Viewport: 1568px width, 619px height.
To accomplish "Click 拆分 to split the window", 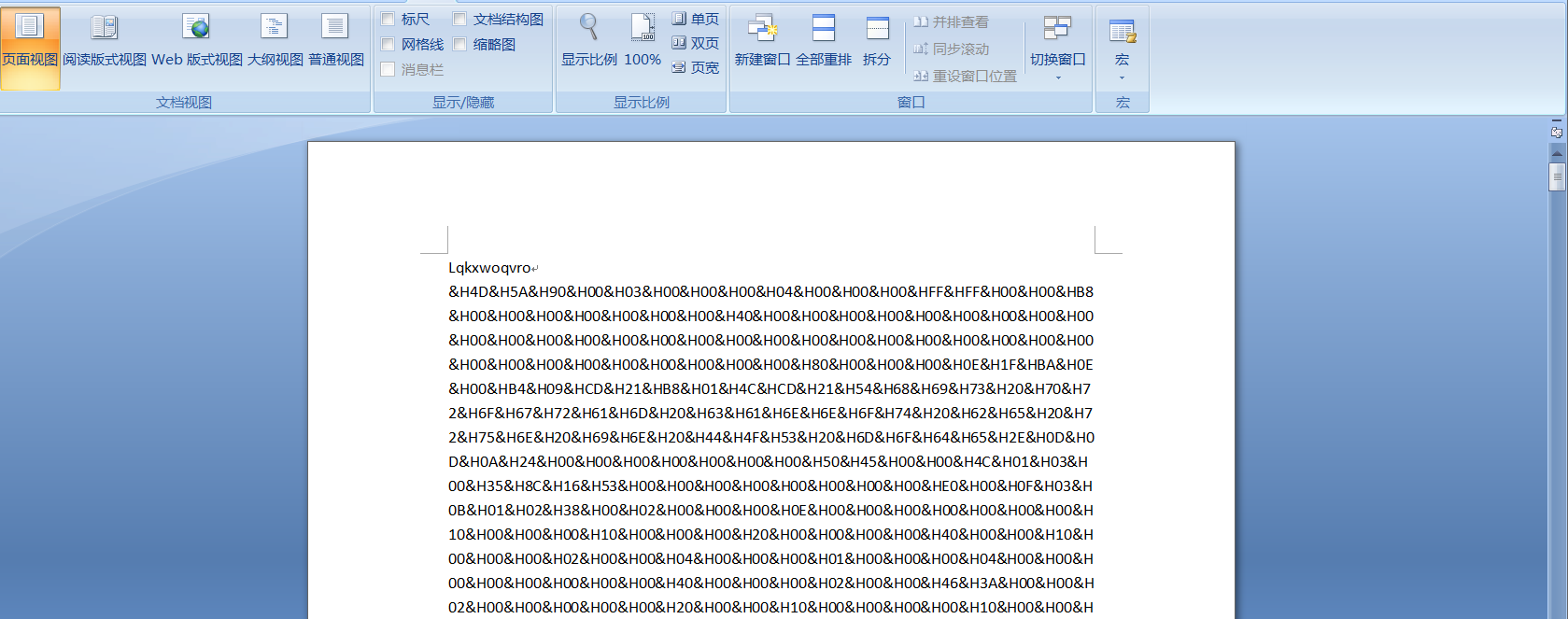I will point(876,41).
